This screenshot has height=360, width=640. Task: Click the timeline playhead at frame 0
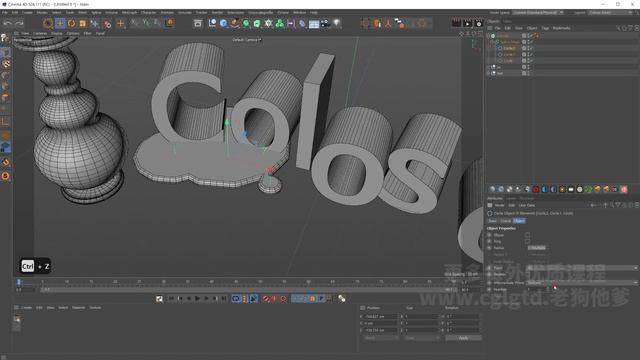coord(18,282)
